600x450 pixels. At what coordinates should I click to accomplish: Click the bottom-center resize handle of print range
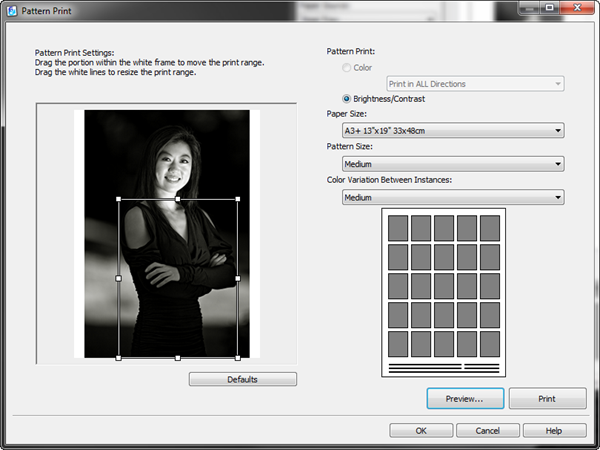pyautogui.click(x=178, y=357)
